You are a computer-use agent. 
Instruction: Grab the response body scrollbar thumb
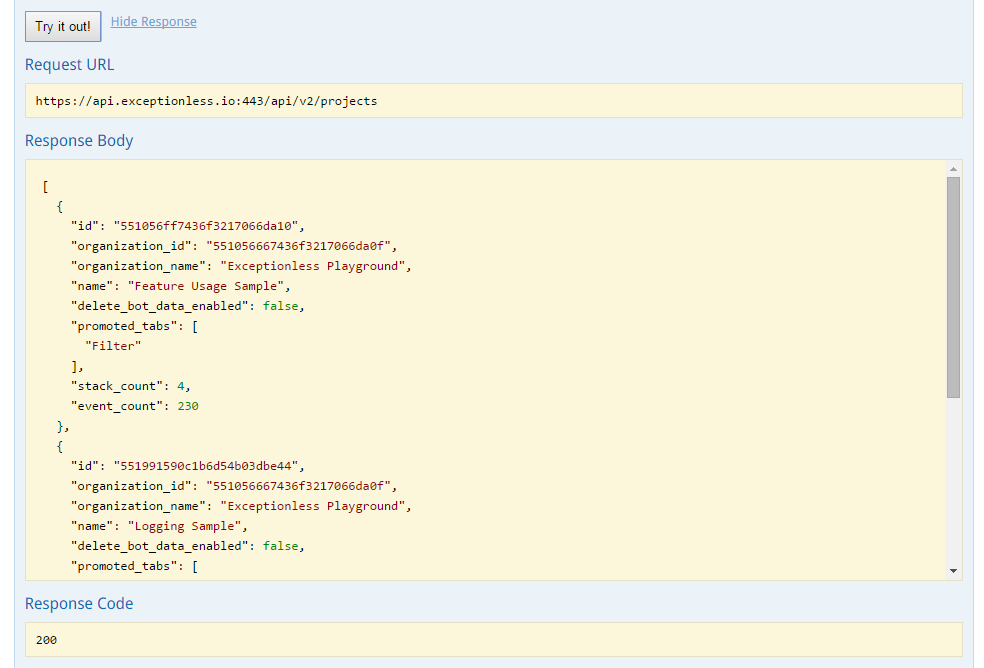tap(953, 287)
